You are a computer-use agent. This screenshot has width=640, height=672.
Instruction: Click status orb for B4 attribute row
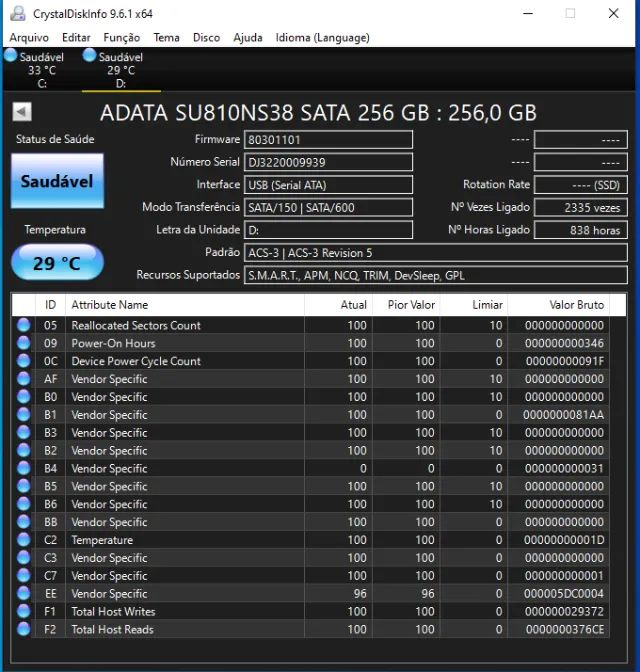coord(24,468)
